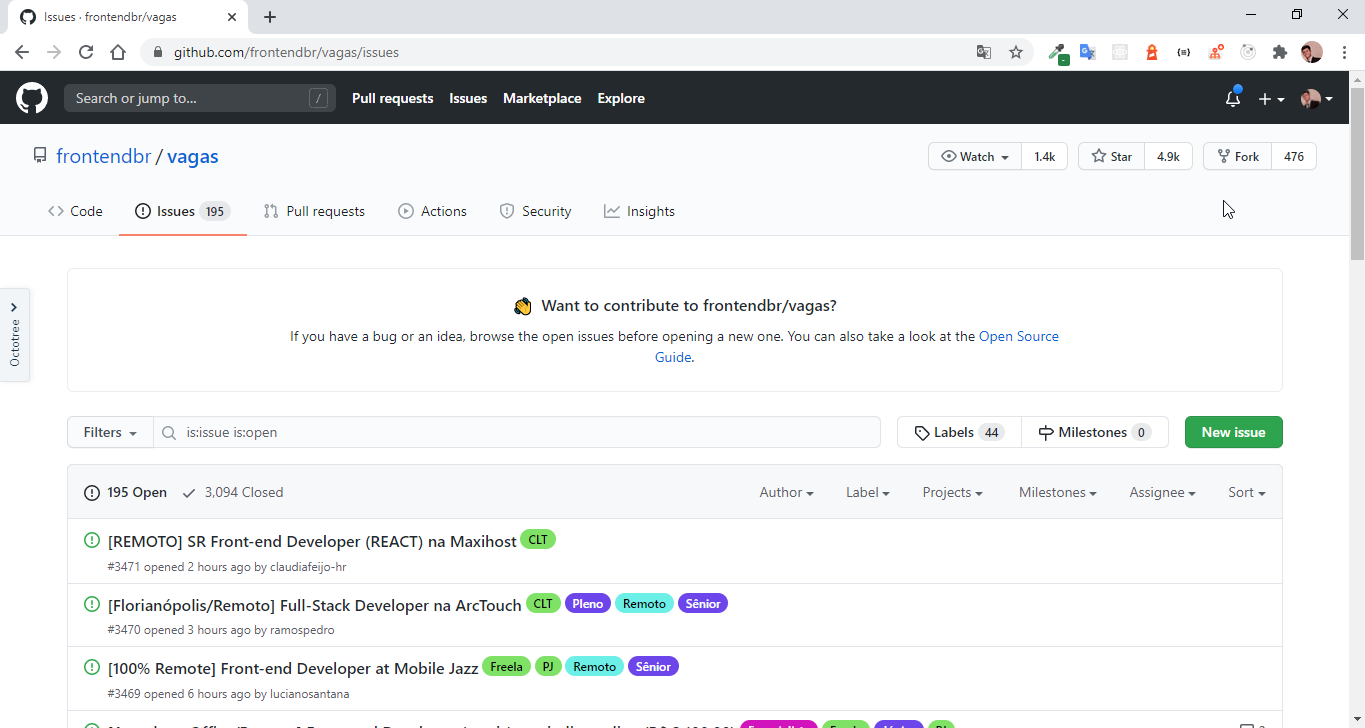The image size is (1365, 728).
Task: Open the Watch dropdown button
Action: (x=975, y=156)
